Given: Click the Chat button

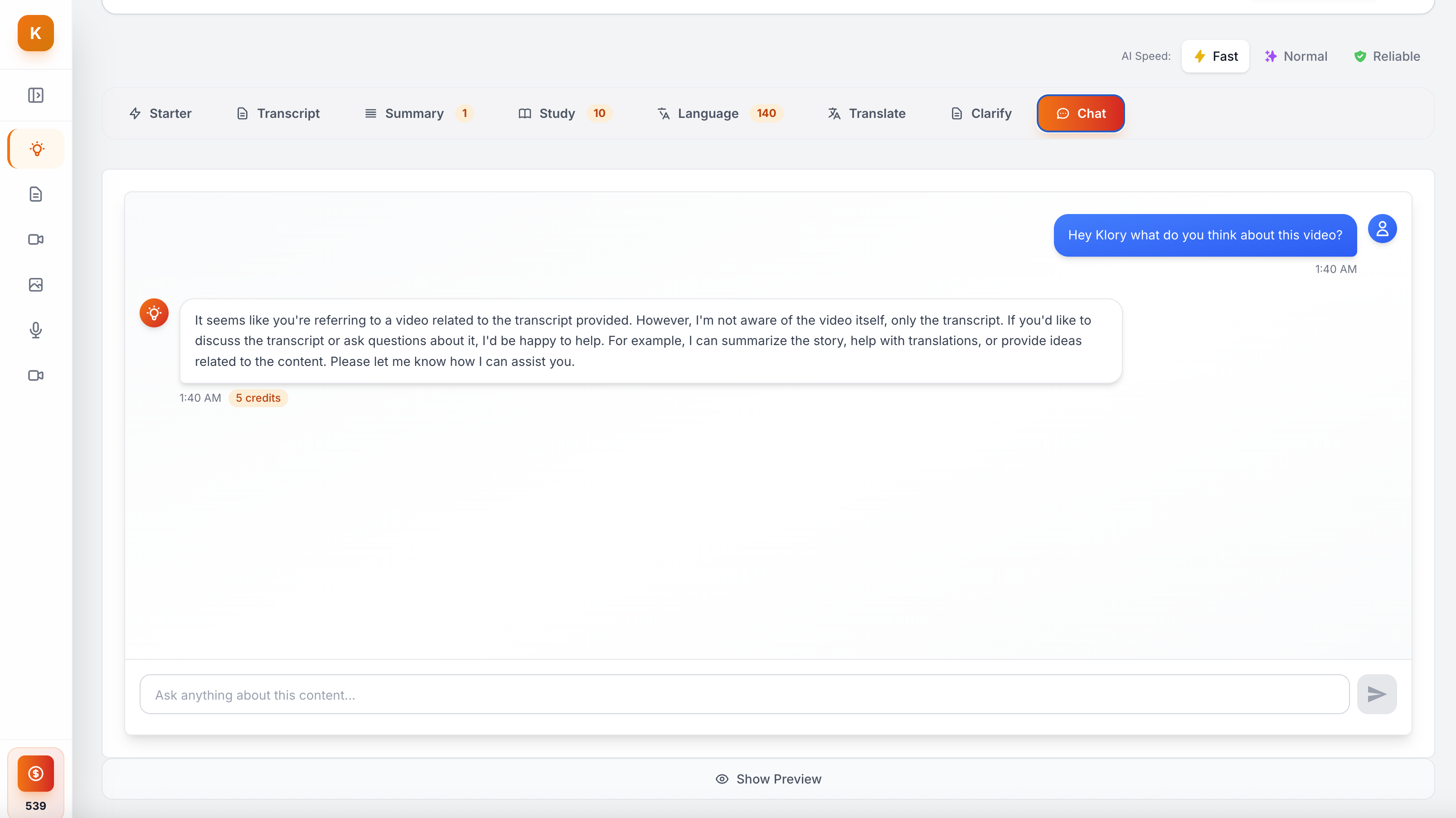Looking at the screenshot, I should 1080,113.
